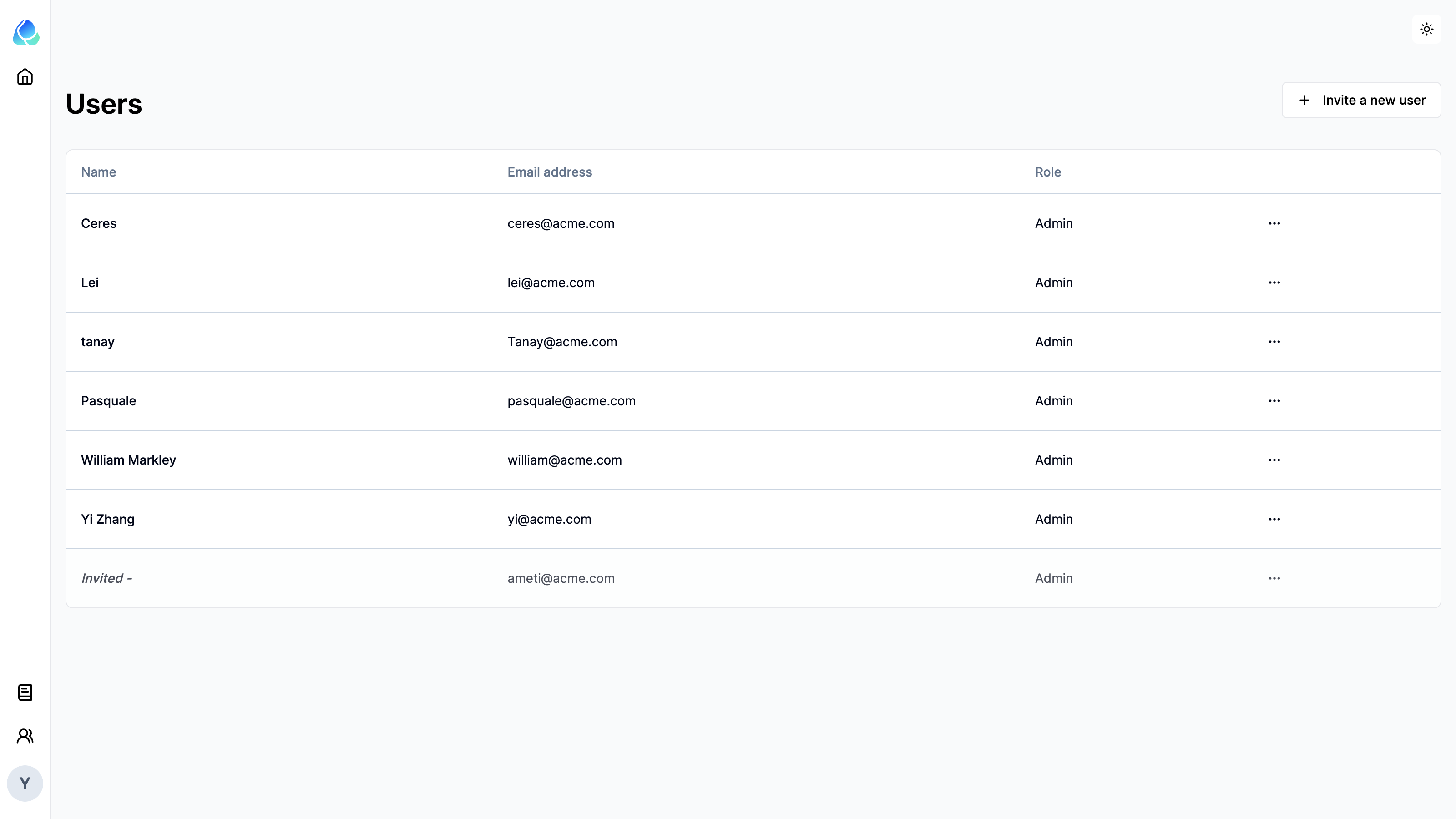Image resolution: width=1456 pixels, height=819 pixels.
Task: Click email ceres@acme.com
Action: [561, 223]
